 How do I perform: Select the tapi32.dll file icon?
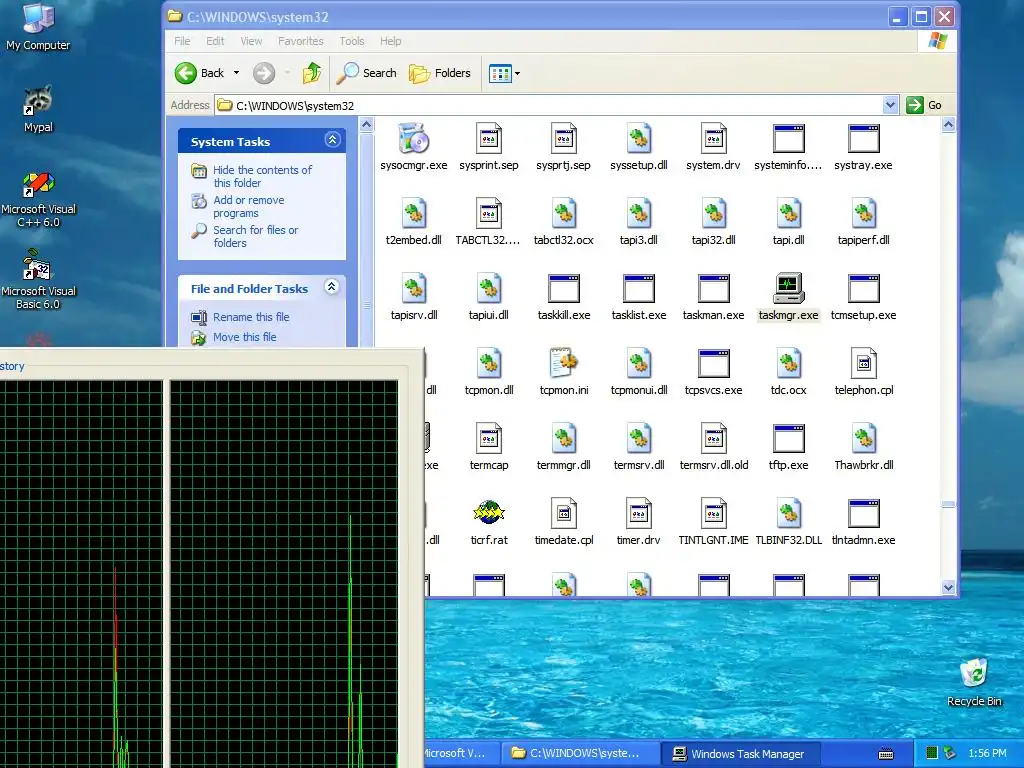(713, 214)
